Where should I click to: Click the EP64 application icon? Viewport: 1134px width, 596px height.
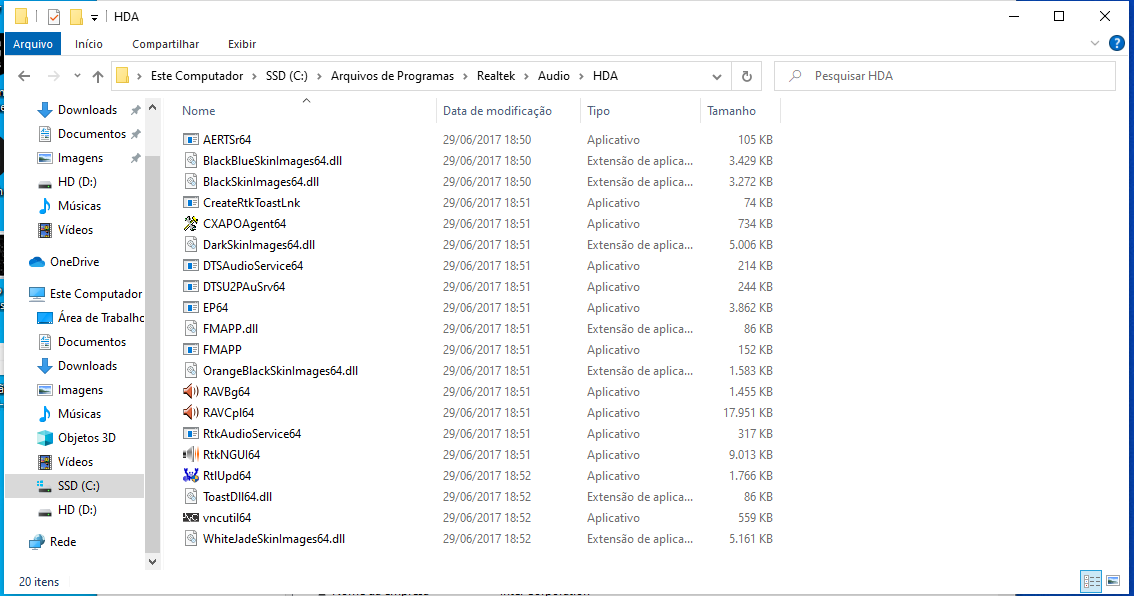(190, 307)
